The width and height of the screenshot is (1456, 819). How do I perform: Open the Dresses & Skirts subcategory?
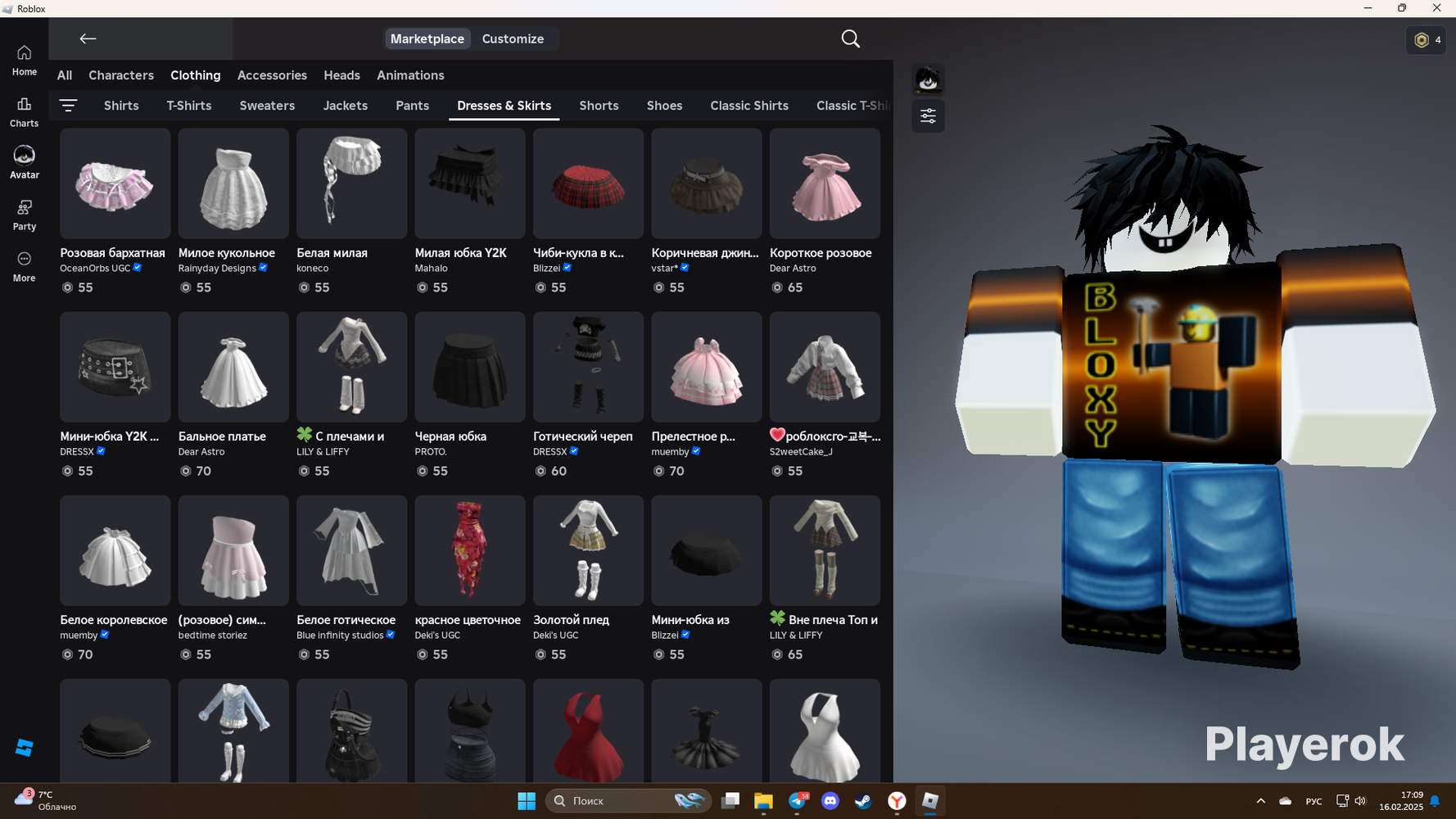click(x=504, y=106)
